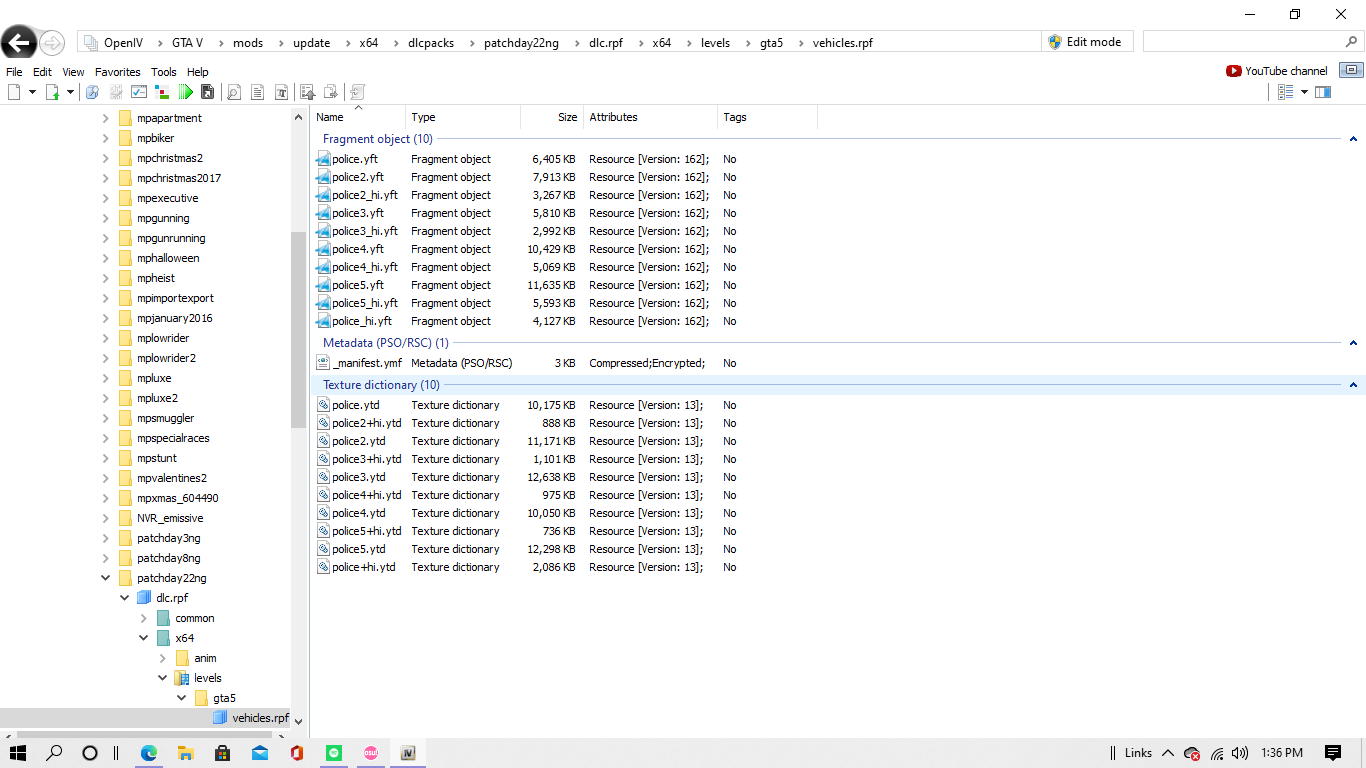
Task: Expand the mpapartment tree node
Action: click(x=106, y=118)
